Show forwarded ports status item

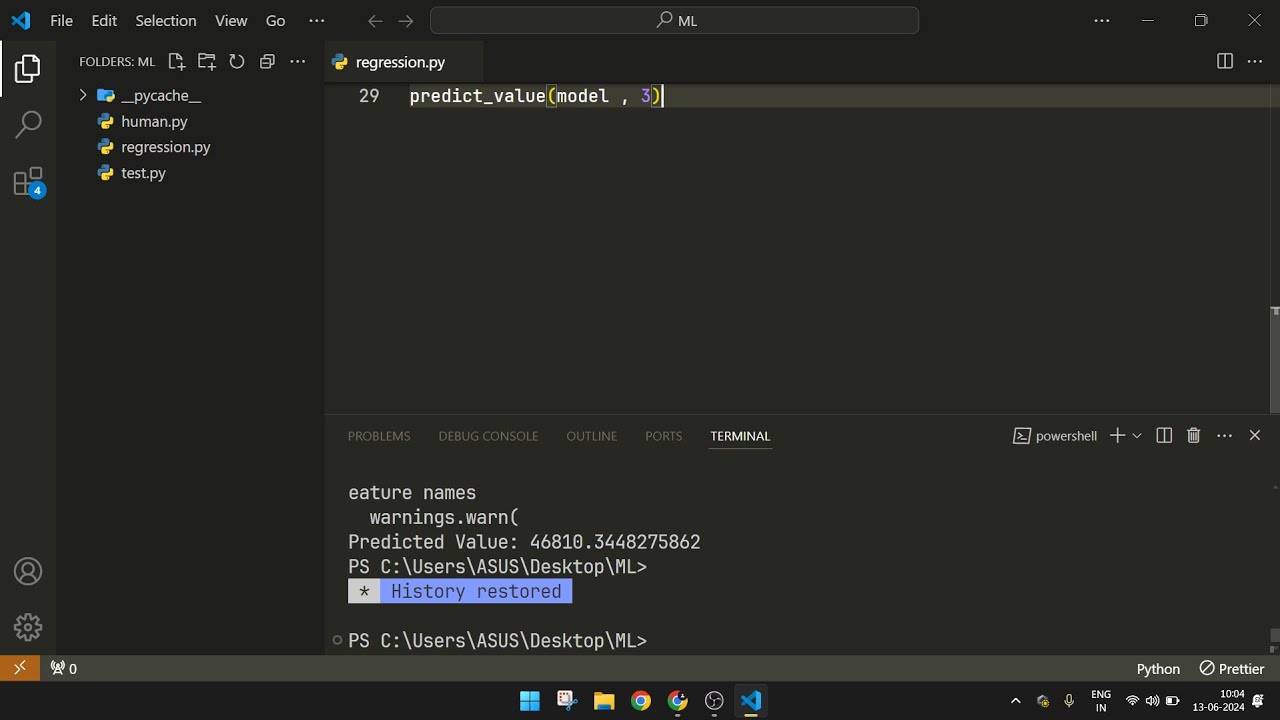63,668
